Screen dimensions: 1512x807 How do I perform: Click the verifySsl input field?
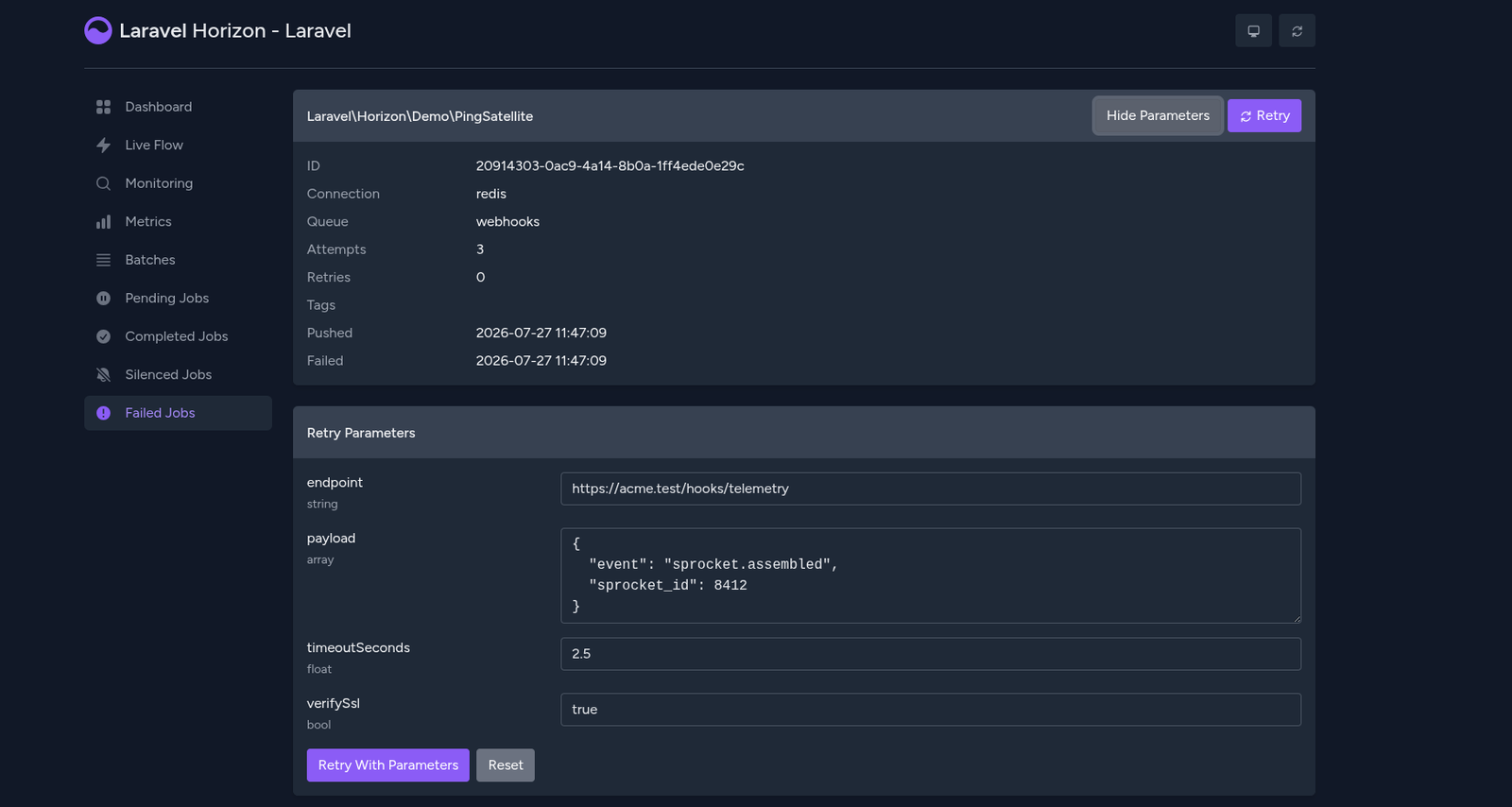coord(931,710)
